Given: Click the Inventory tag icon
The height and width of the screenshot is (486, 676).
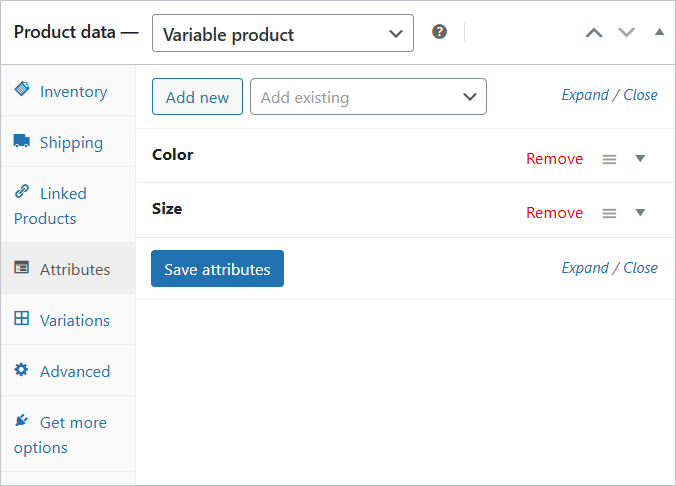Looking at the screenshot, I should point(22,89).
